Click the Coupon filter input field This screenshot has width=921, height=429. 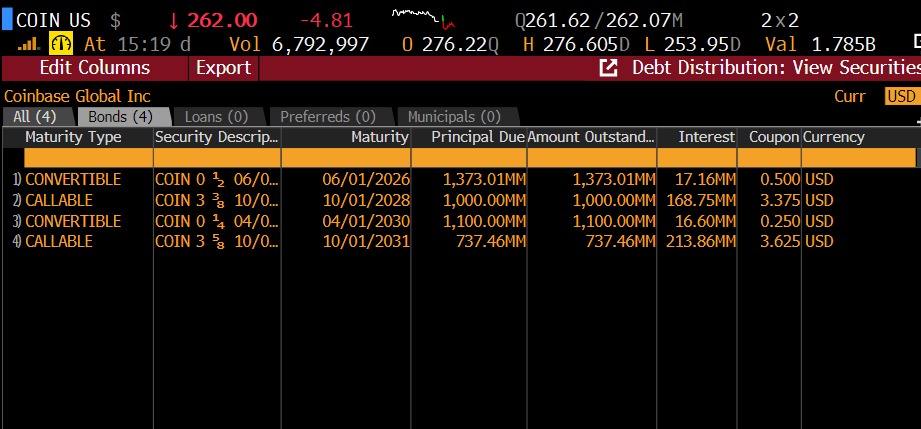pyautogui.click(x=769, y=157)
